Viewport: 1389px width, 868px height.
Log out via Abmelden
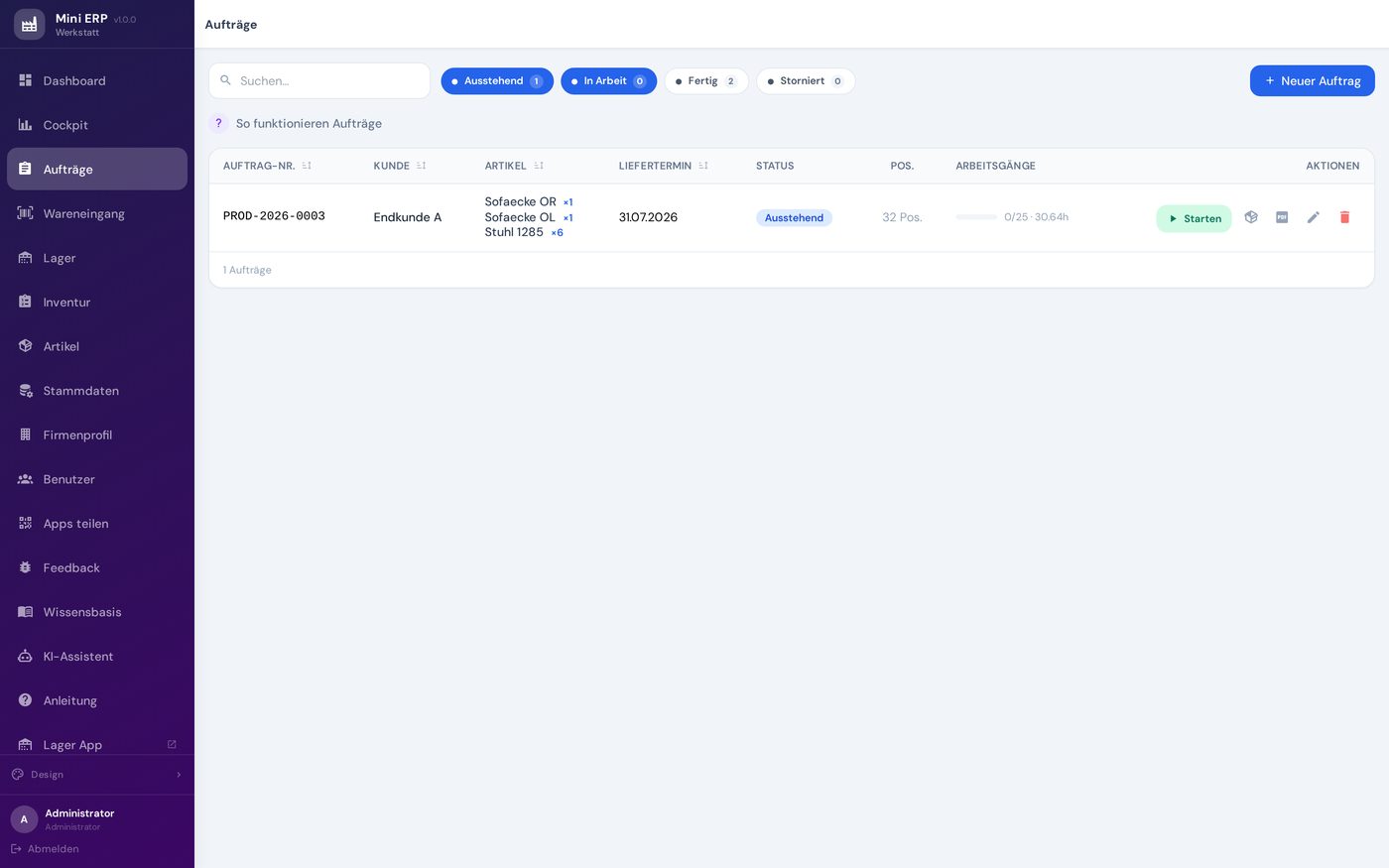pos(45,849)
